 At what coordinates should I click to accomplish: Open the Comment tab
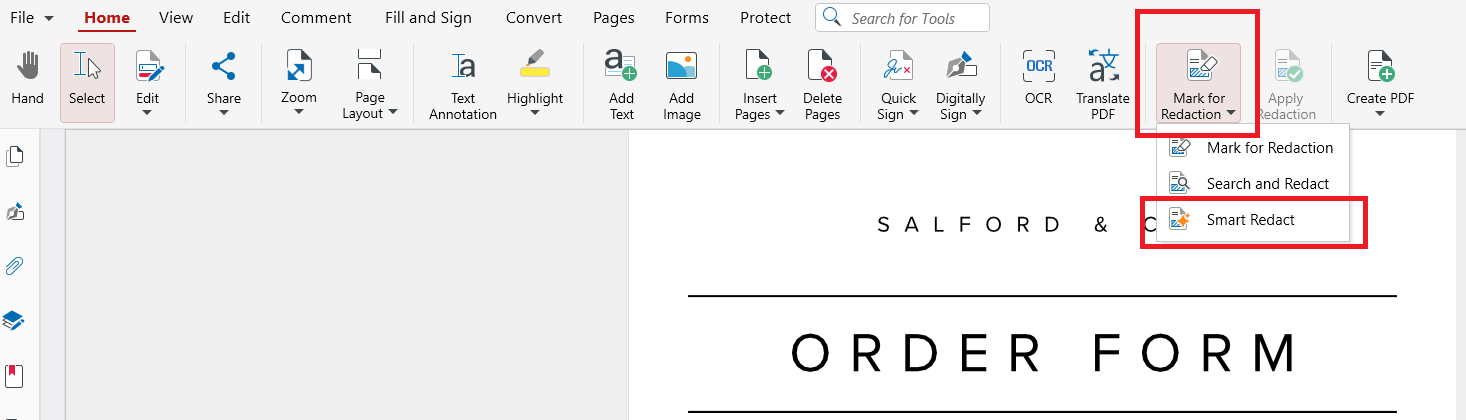(x=316, y=18)
